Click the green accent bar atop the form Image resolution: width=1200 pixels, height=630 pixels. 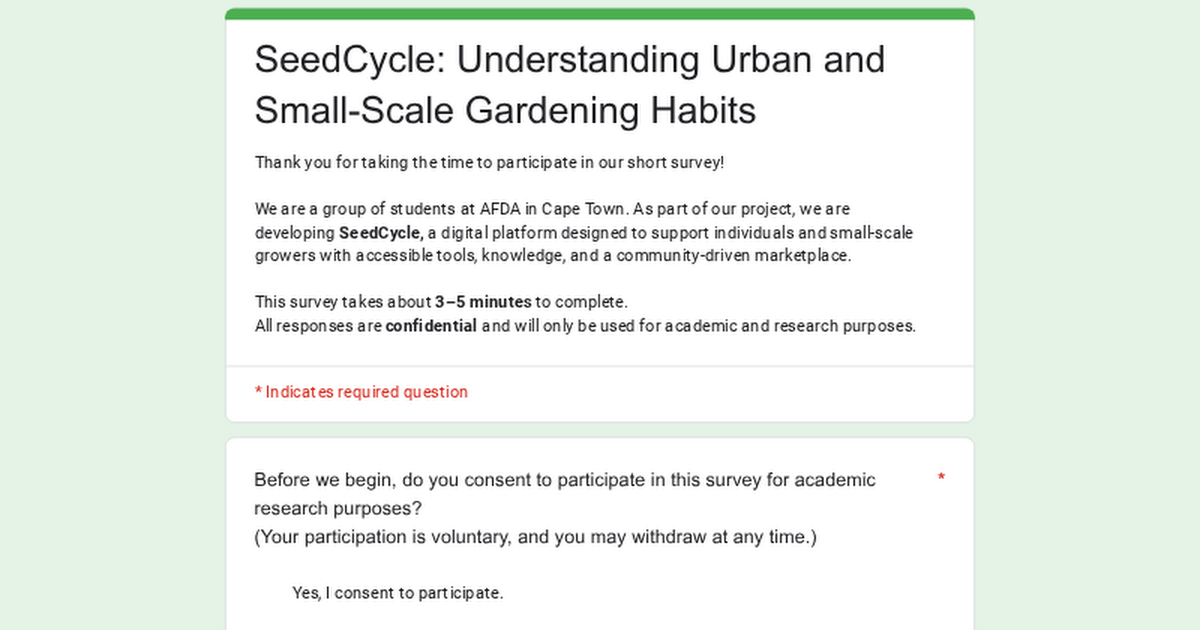point(600,14)
